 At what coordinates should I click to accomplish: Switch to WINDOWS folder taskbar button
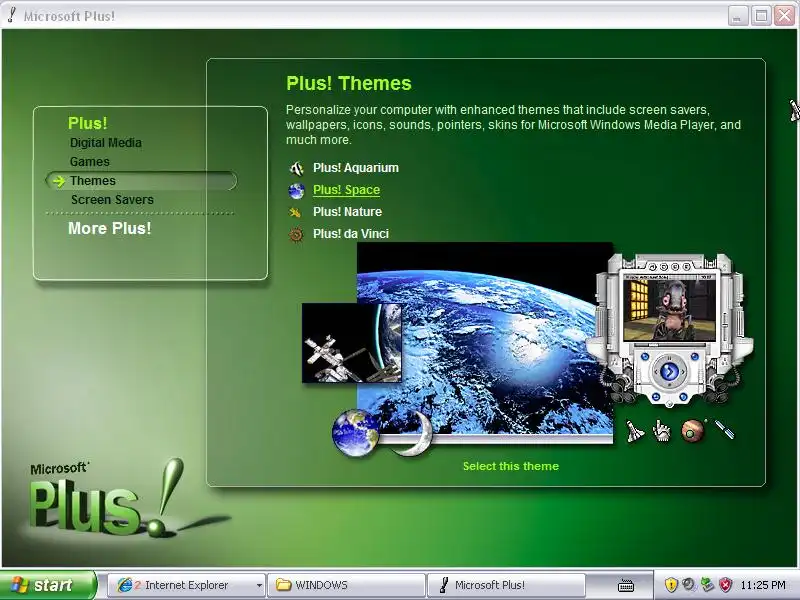347,585
